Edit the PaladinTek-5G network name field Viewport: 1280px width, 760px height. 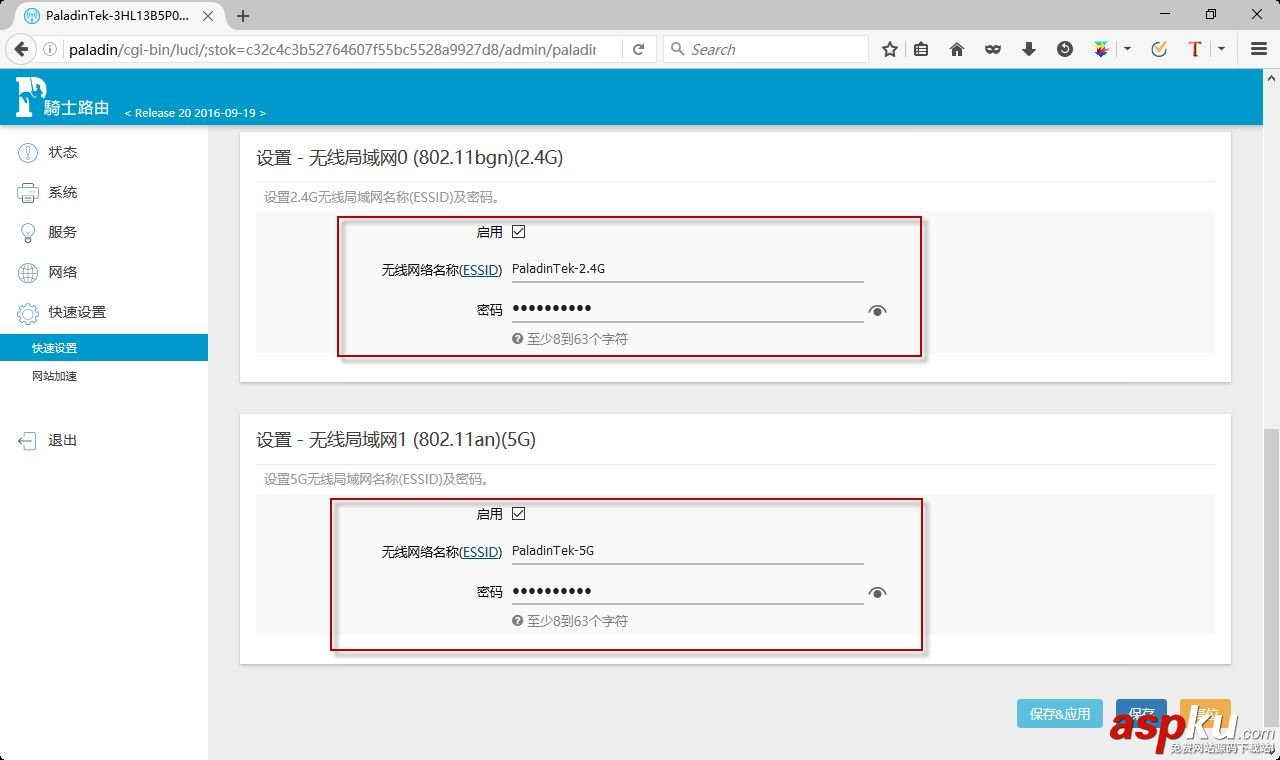(687, 551)
